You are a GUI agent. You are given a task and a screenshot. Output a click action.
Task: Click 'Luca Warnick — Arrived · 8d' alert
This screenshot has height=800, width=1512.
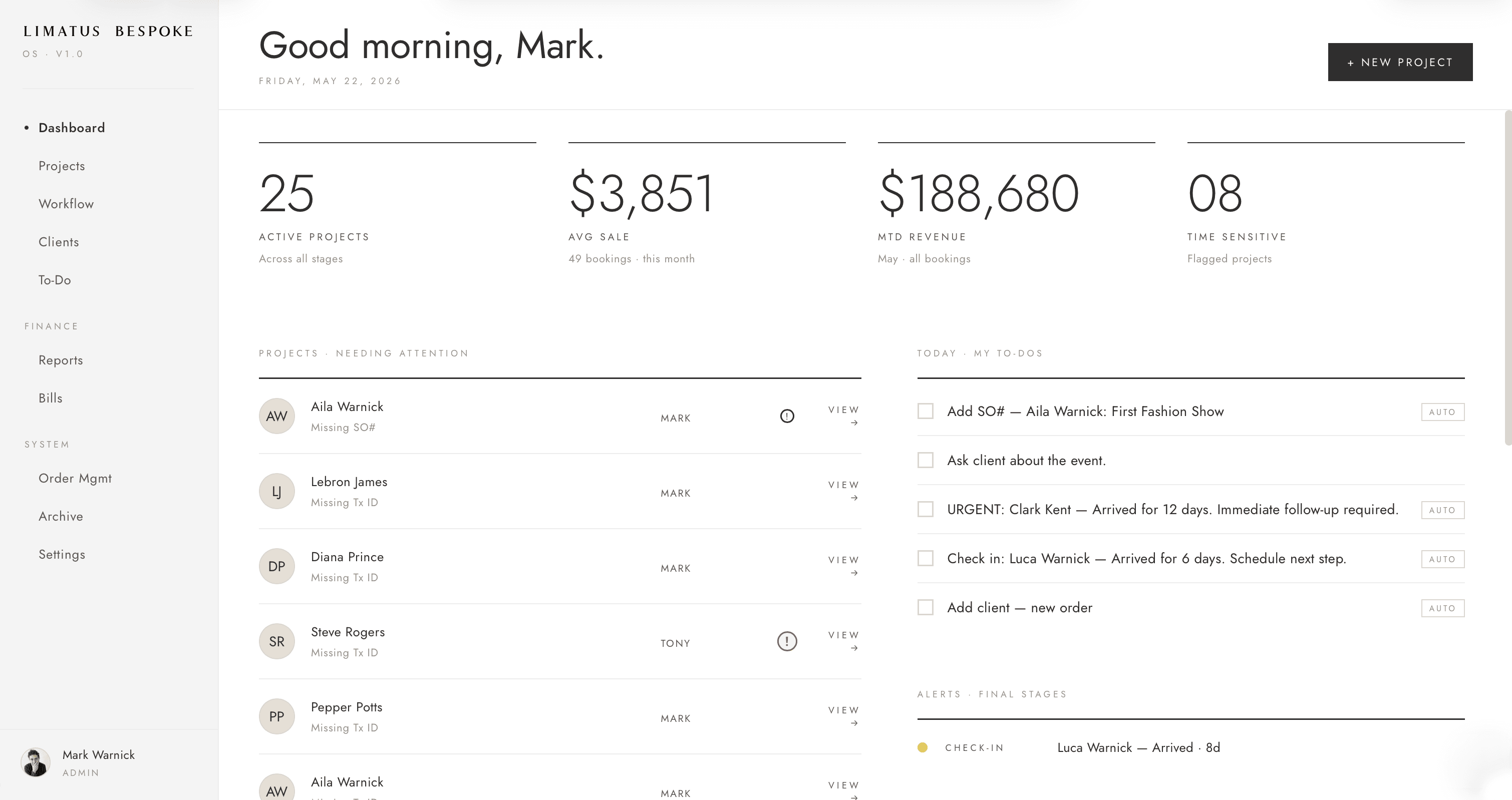pyautogui.click(x=1138, y=747)
